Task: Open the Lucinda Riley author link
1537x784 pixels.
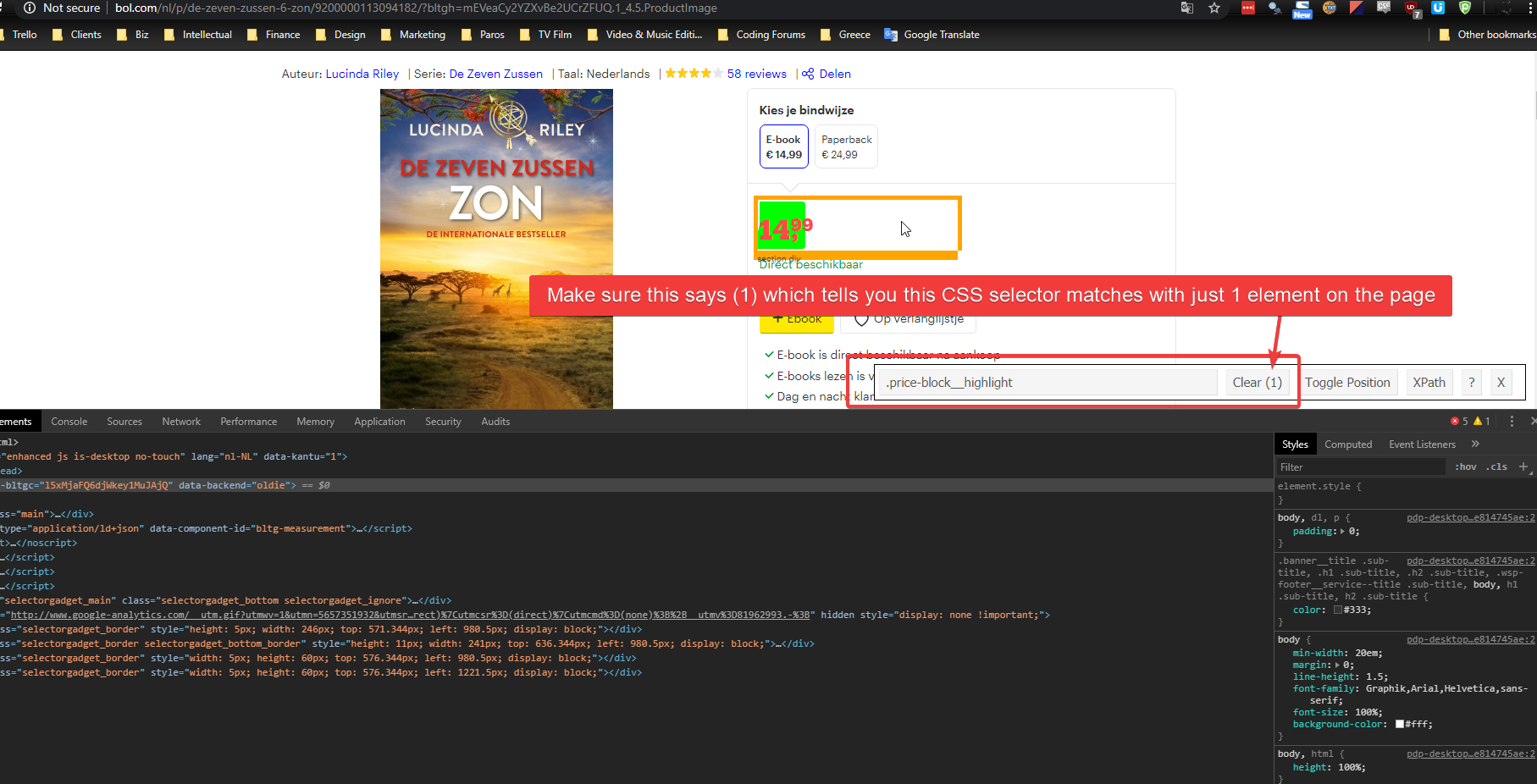Action: (362, 74)
